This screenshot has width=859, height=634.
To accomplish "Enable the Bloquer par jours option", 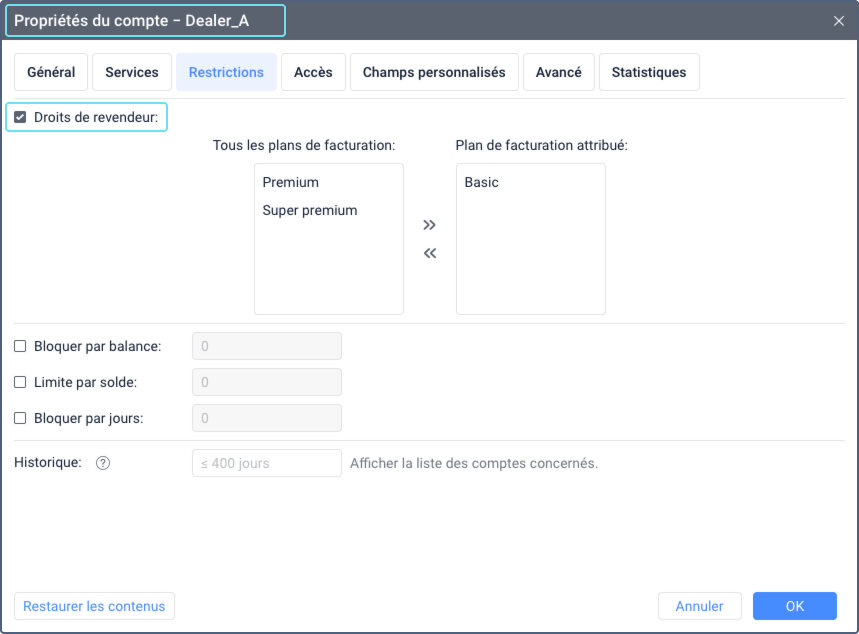I will (18, 417).
